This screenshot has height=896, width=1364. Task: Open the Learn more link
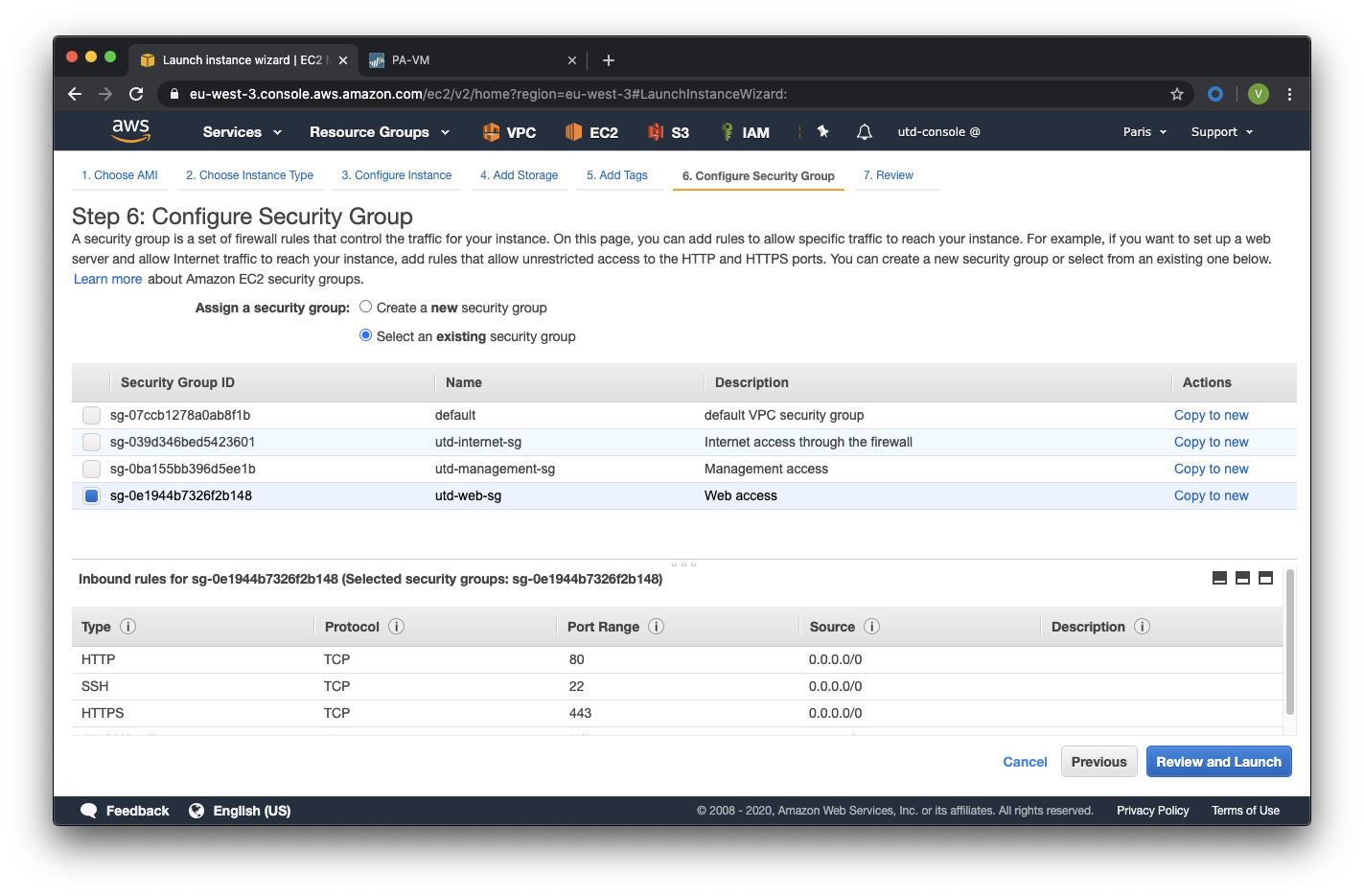pos(107,279)
